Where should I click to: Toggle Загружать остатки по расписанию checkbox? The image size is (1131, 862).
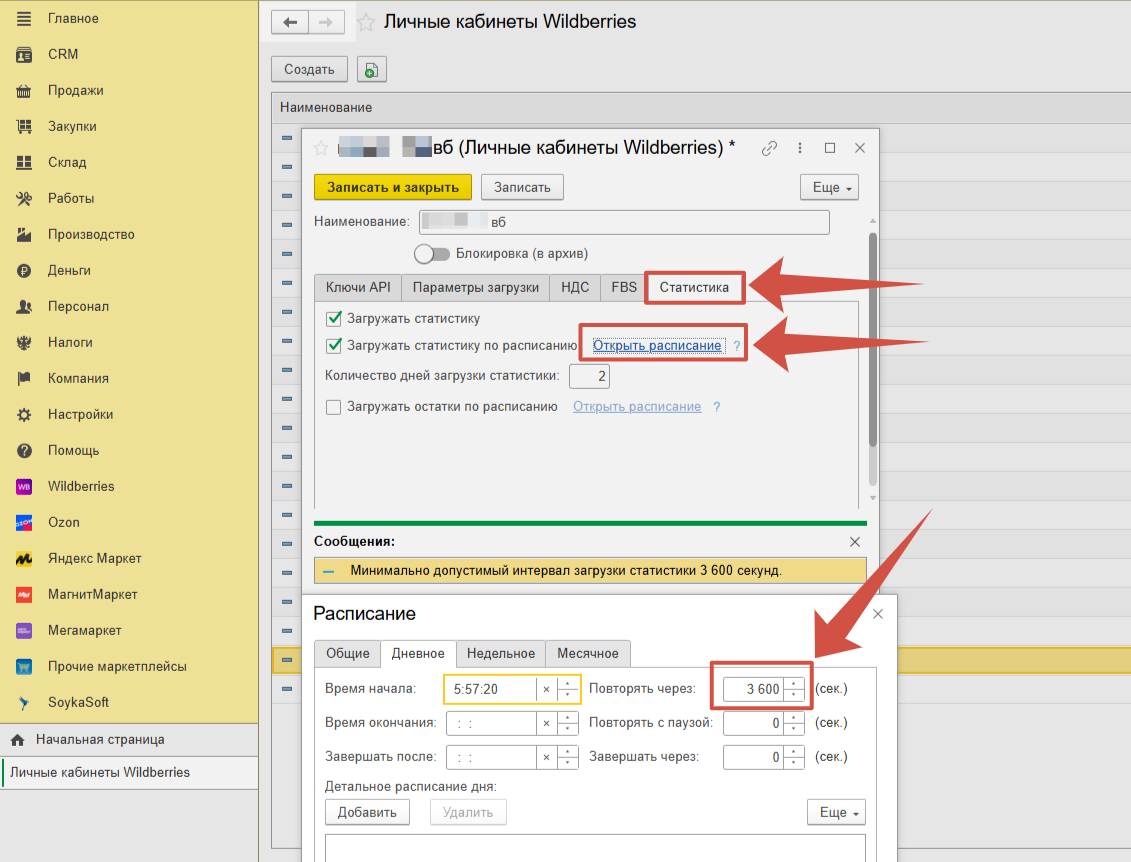tap(334, 407)
